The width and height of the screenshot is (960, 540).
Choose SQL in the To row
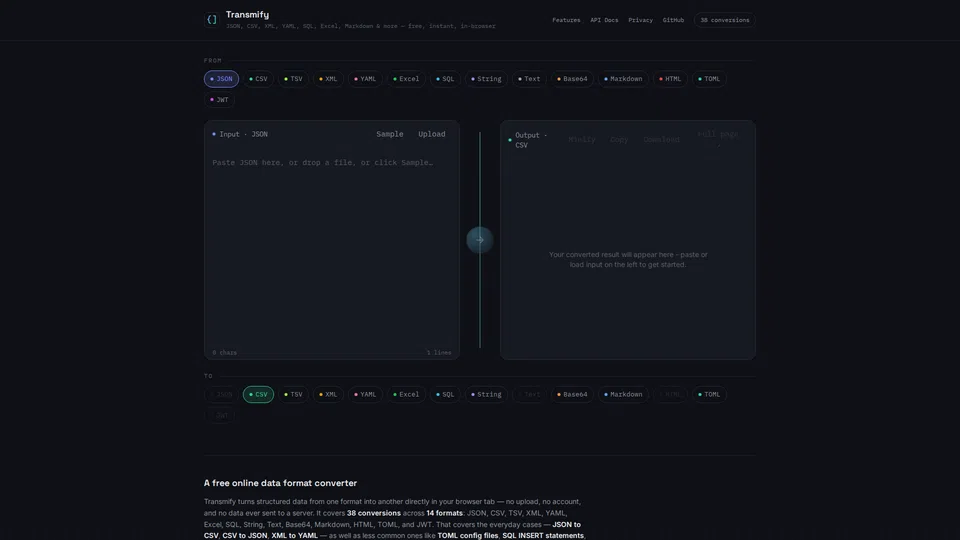445,394
